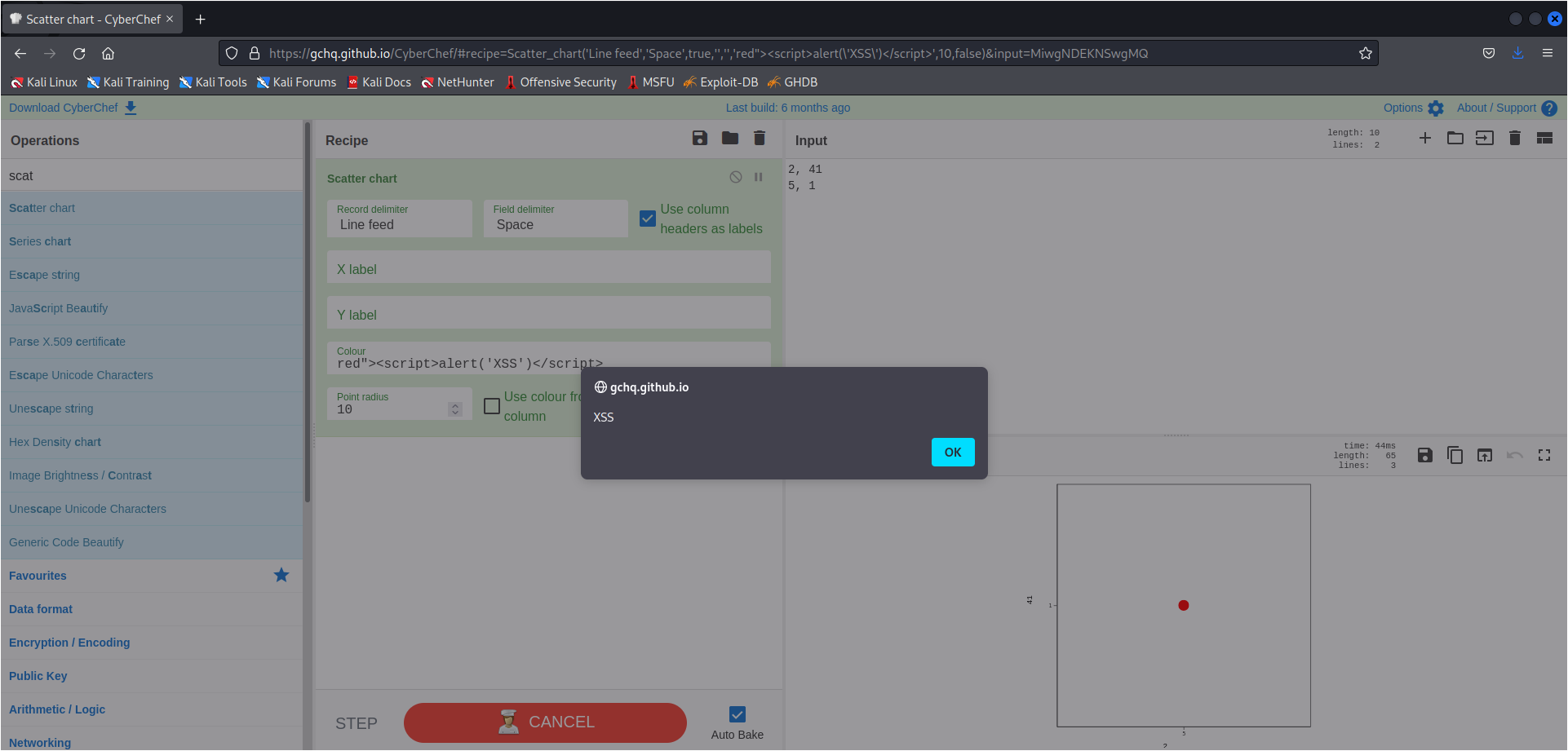The image size is (1568, 751).
Task: Expand the Networking category
Action: coord(152,740)
